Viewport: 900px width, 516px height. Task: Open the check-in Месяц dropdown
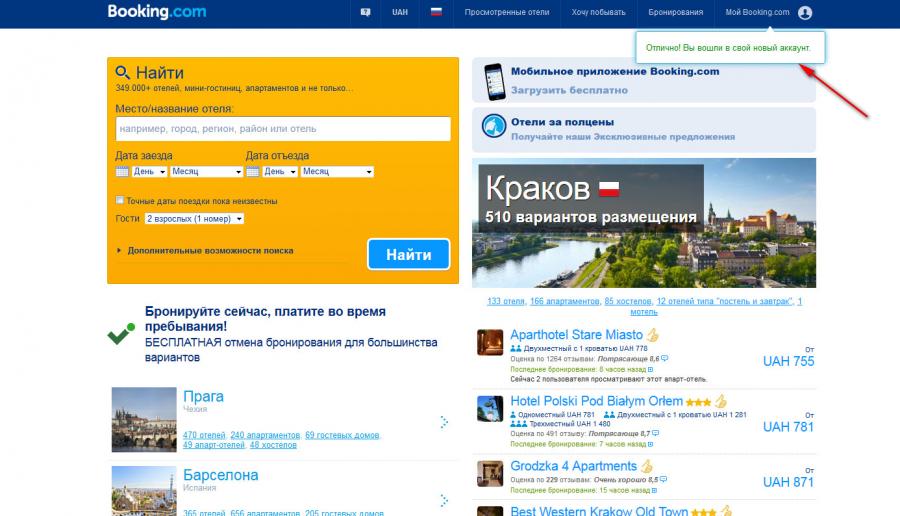pos(207,172)
